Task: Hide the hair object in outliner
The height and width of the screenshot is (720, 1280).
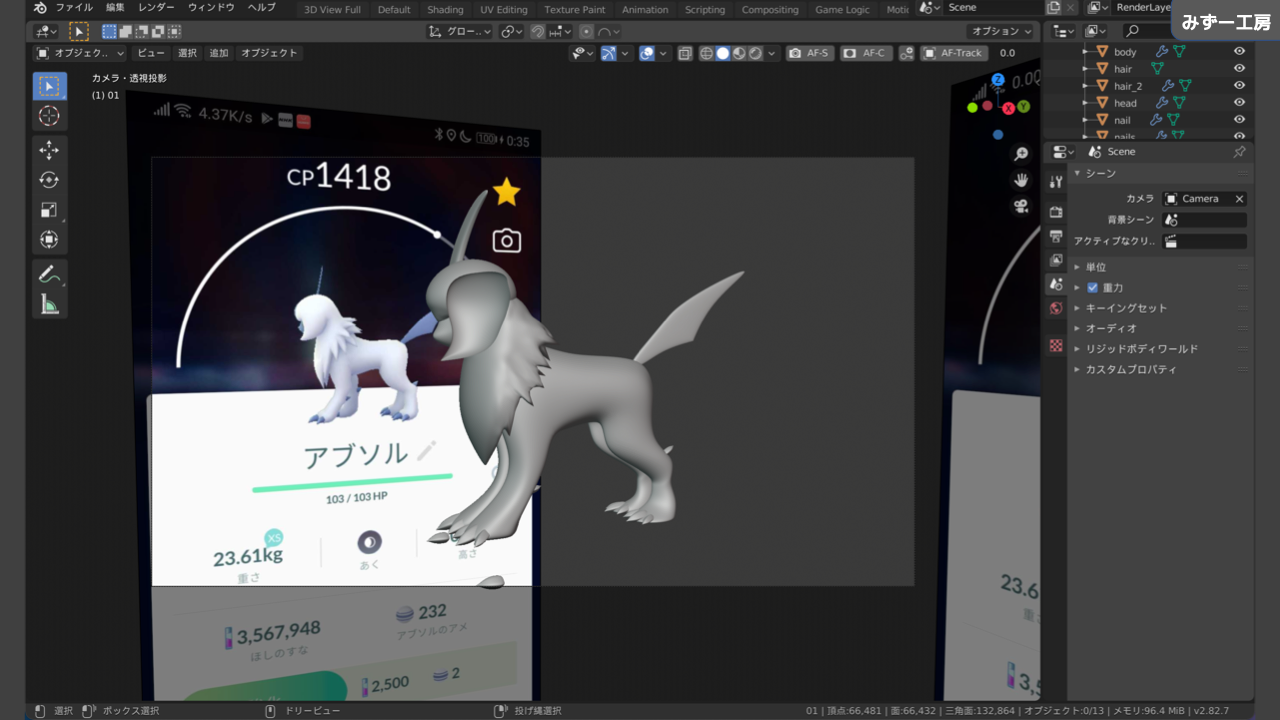Action: (x=1239, y=69)
